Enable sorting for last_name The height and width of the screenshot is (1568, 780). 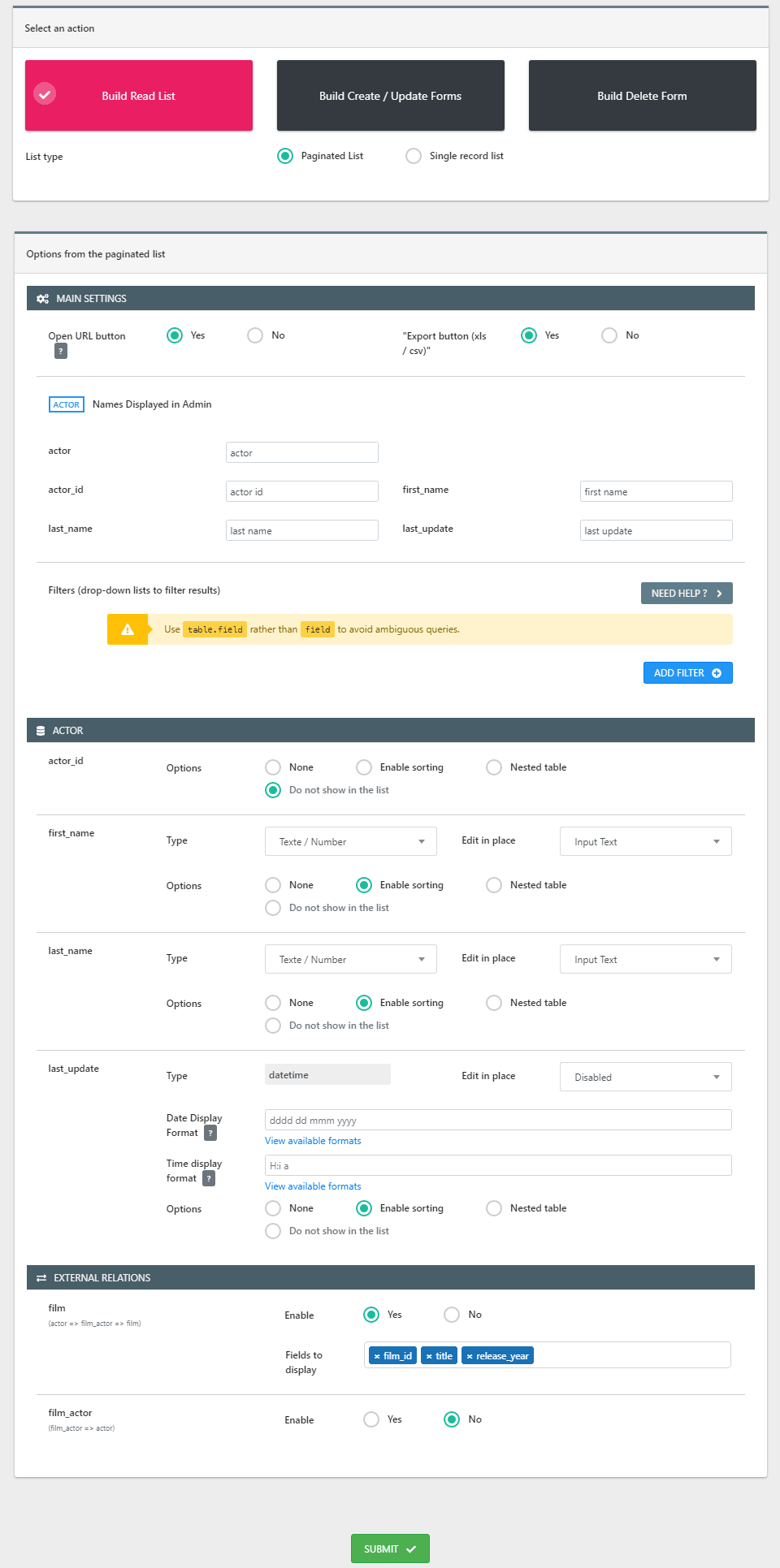tap(364, 1003)
